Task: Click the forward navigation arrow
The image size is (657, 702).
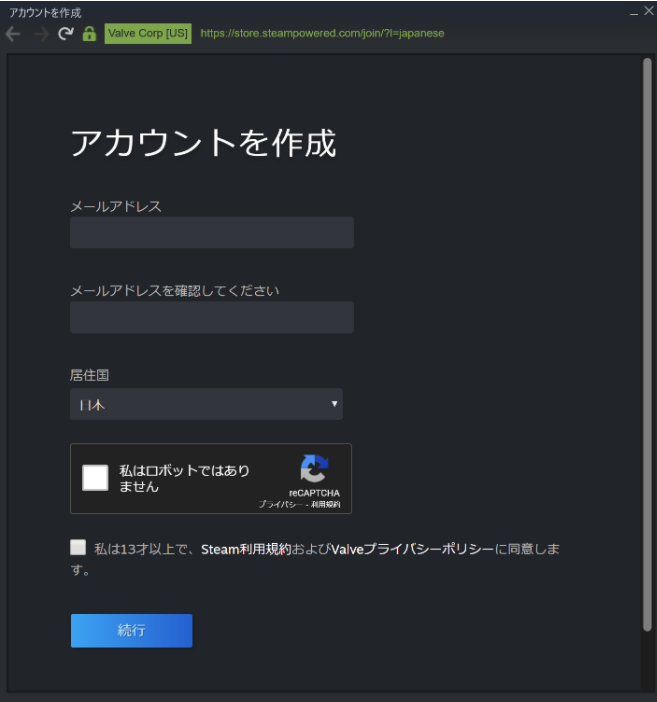Action: pos(41,34)
